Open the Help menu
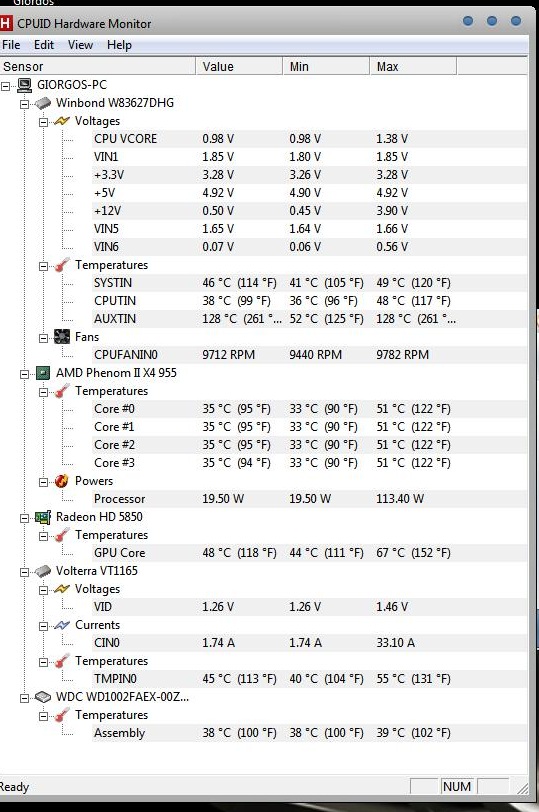 119,45
